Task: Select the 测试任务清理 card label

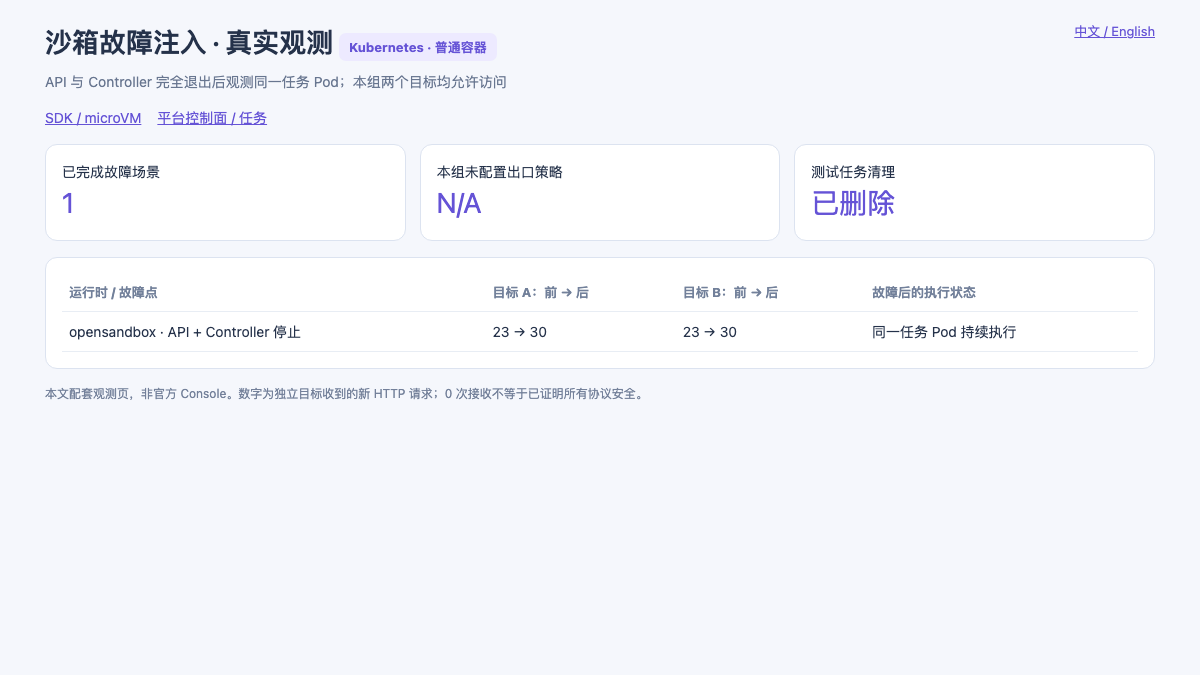Action: tap(853, 172)
